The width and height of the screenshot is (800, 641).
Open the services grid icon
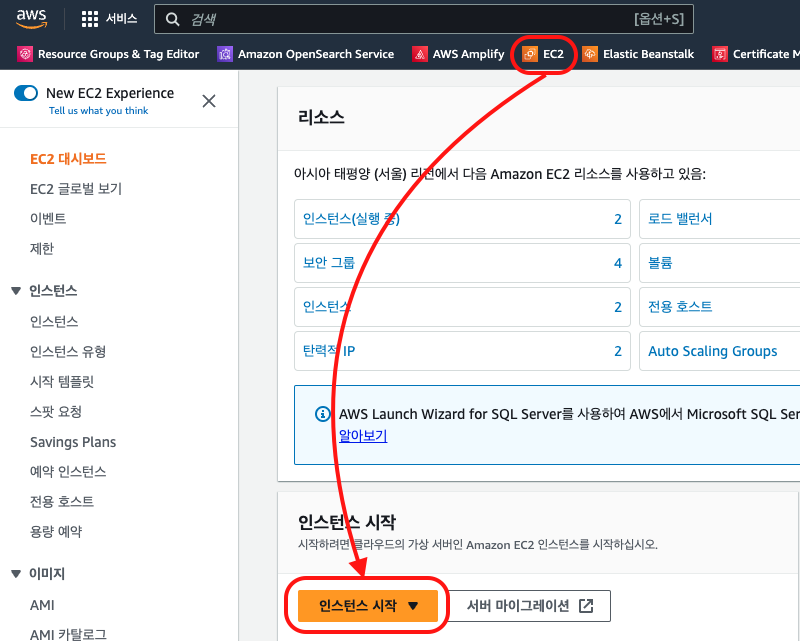tap(90, 19)
